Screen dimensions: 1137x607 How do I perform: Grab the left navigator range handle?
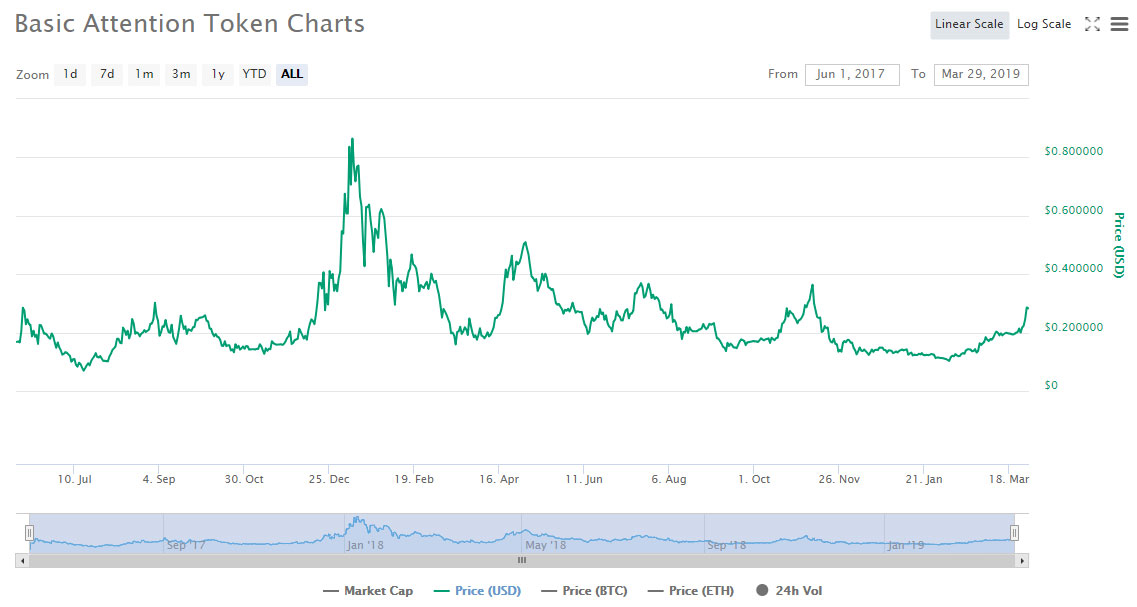[29, 533]
